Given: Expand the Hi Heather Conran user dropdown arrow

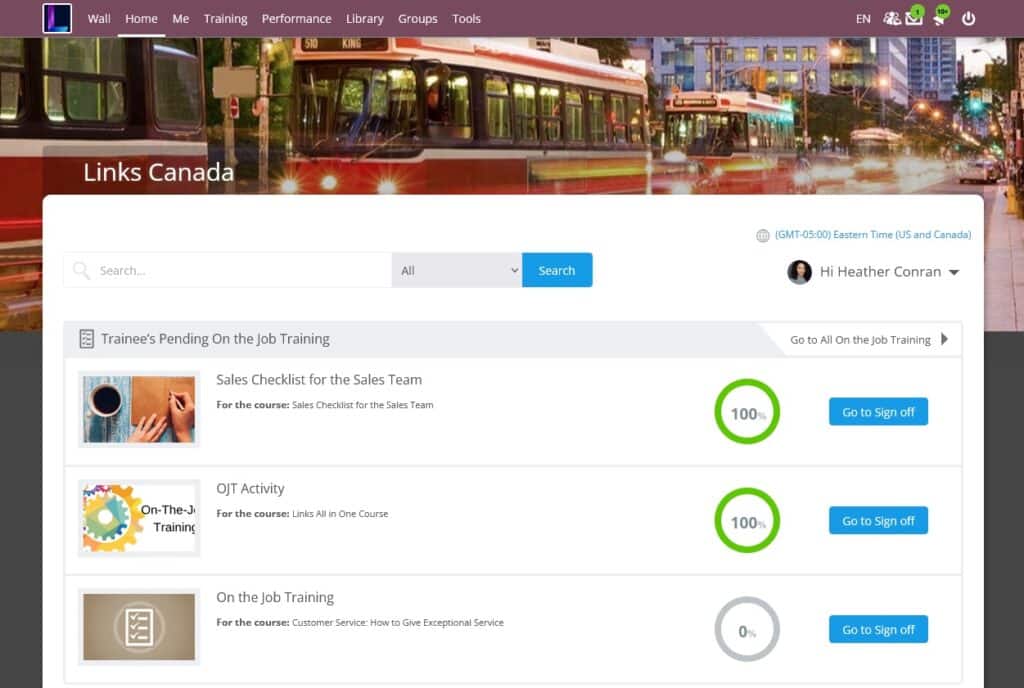Looking at the screenshot, I should click(954, 272).
